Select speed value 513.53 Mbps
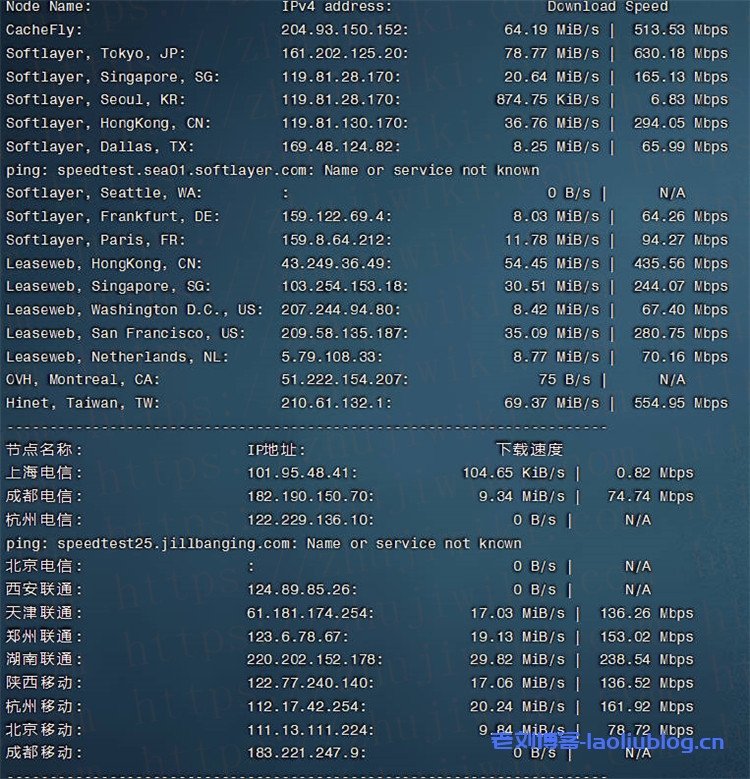The image size is (750, 779). tap(680, 30)
